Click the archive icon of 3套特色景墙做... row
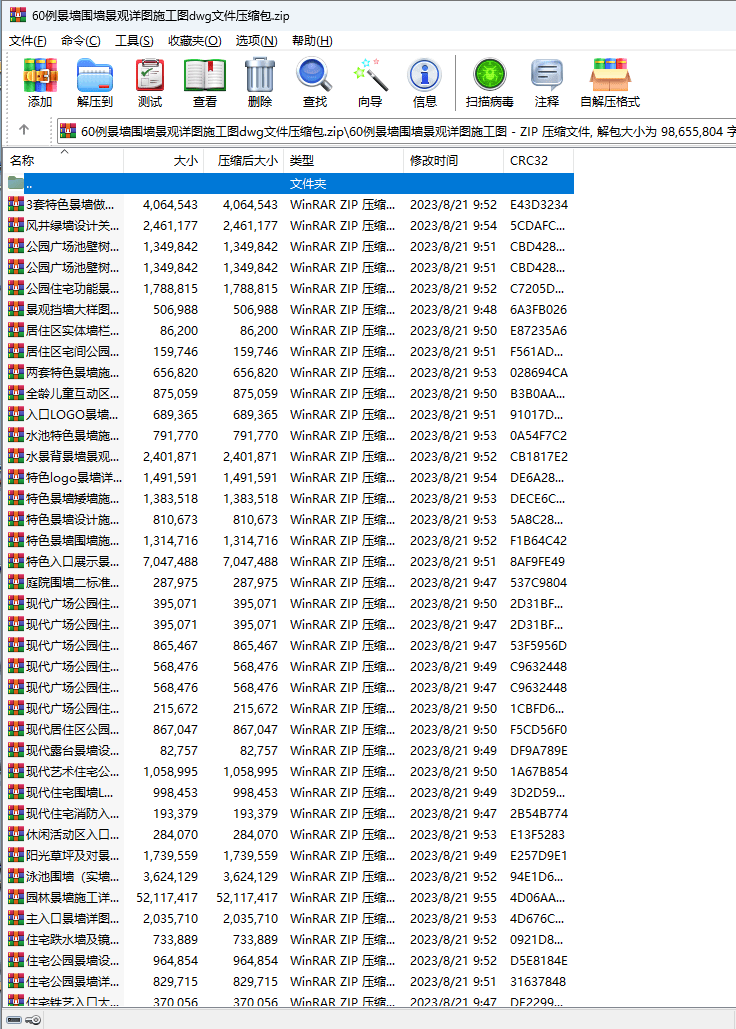This screenshot has height=1029, width=736. pyautogui.click(x=16, y=204)
